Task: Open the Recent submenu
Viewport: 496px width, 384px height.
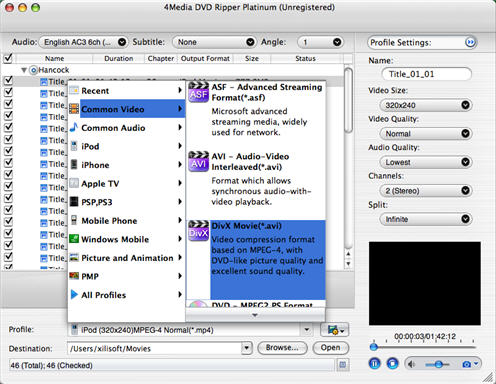Action: pos(127,90)
